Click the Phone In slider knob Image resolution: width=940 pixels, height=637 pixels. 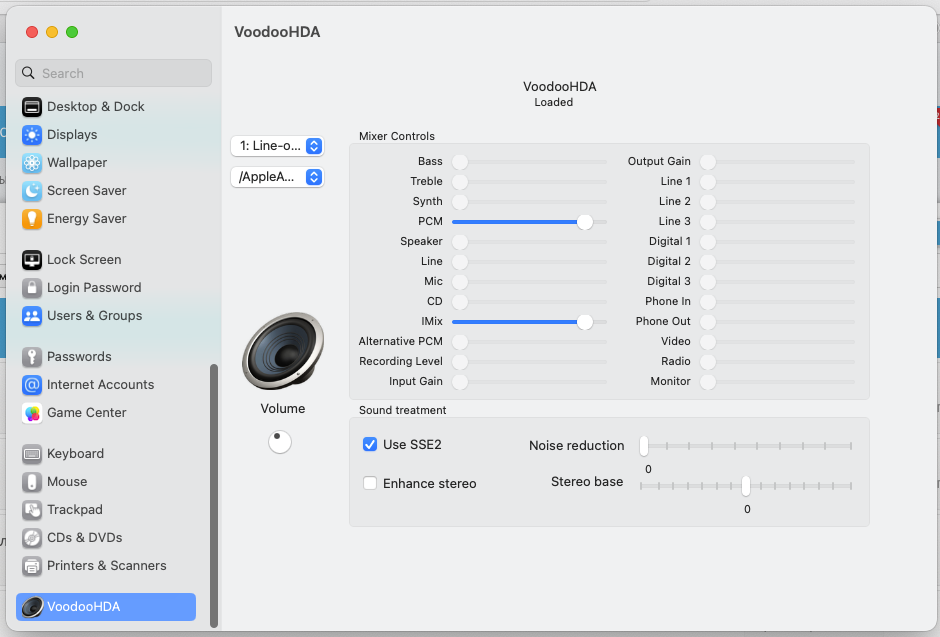(708, 301)
